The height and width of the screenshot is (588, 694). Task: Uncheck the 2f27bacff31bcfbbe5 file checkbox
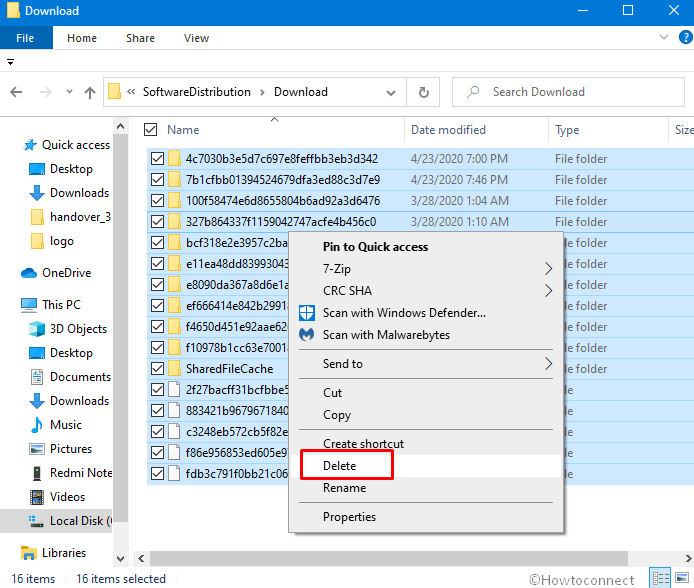158,389
